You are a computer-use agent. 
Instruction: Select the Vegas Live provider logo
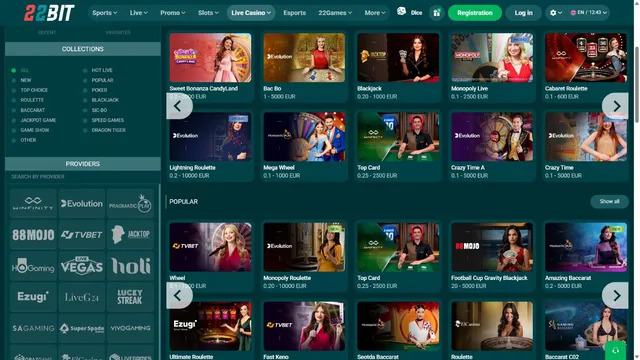[x=82, y=266]
